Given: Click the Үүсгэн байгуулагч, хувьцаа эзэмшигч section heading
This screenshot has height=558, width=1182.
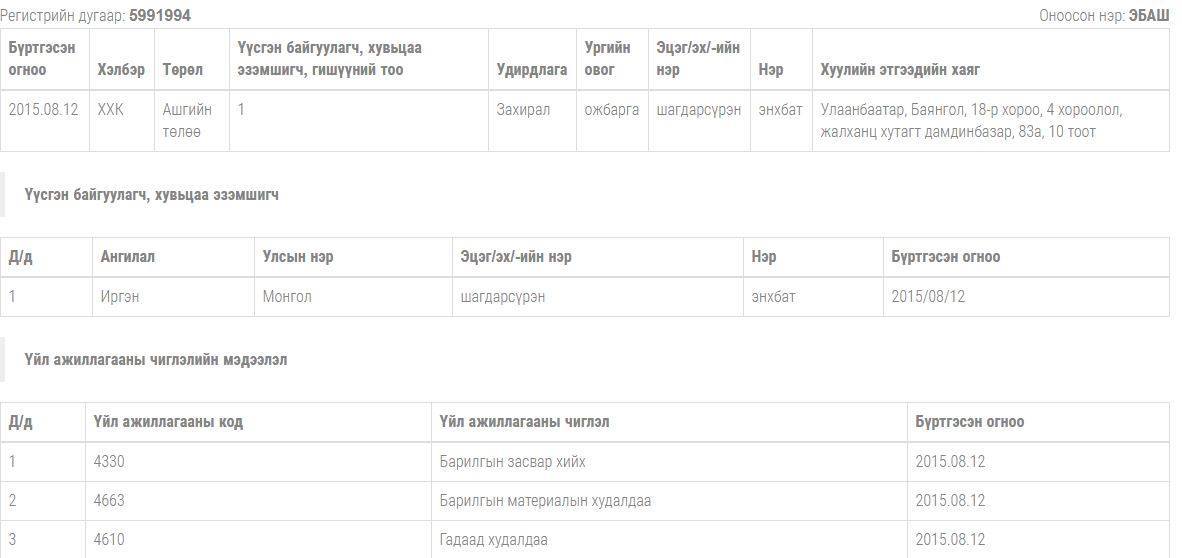Looking at the screenshot, I should point(151,195).
